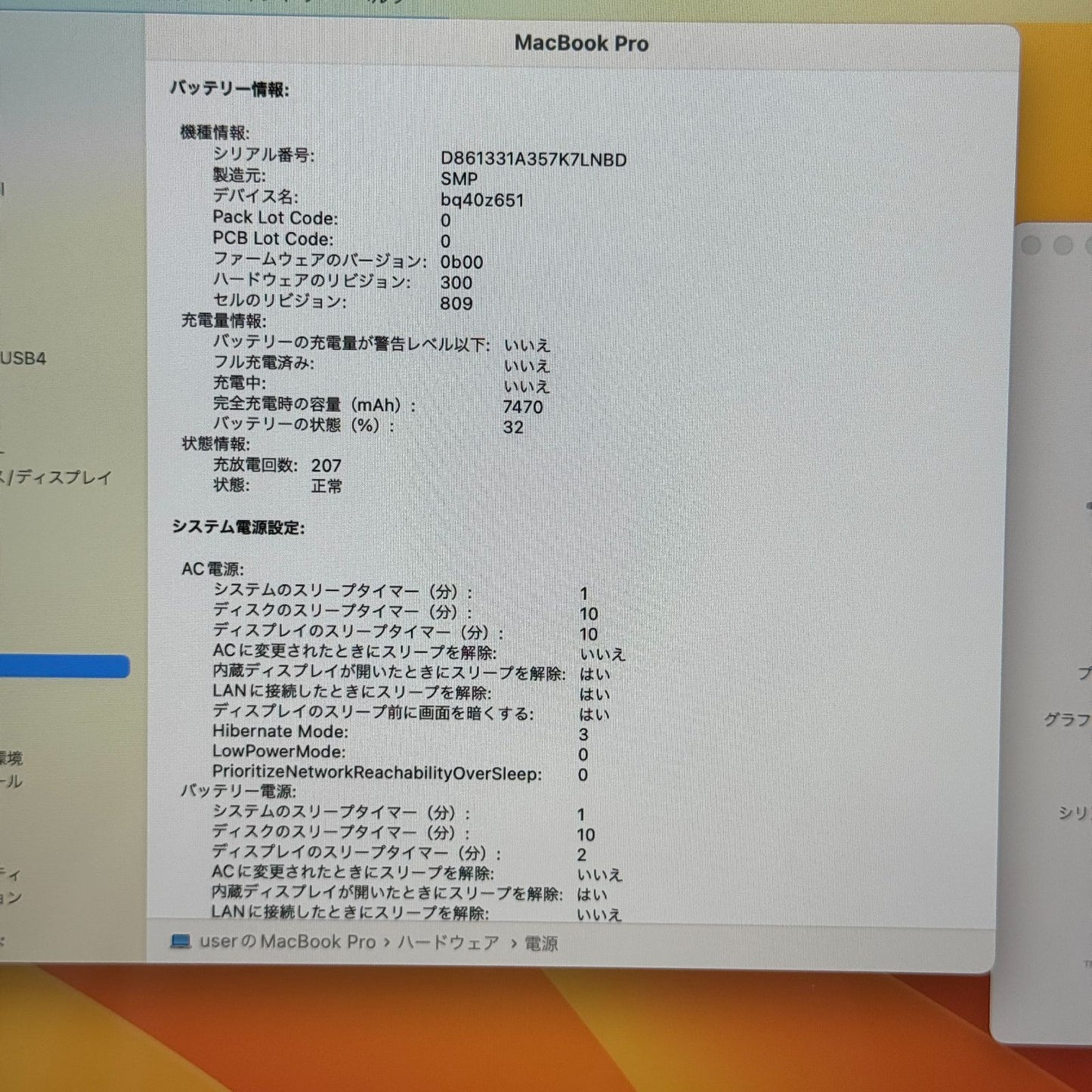Click full charge capacity value '7470'
Viewport: 1092px width, 1092px height.
(523, 407)
